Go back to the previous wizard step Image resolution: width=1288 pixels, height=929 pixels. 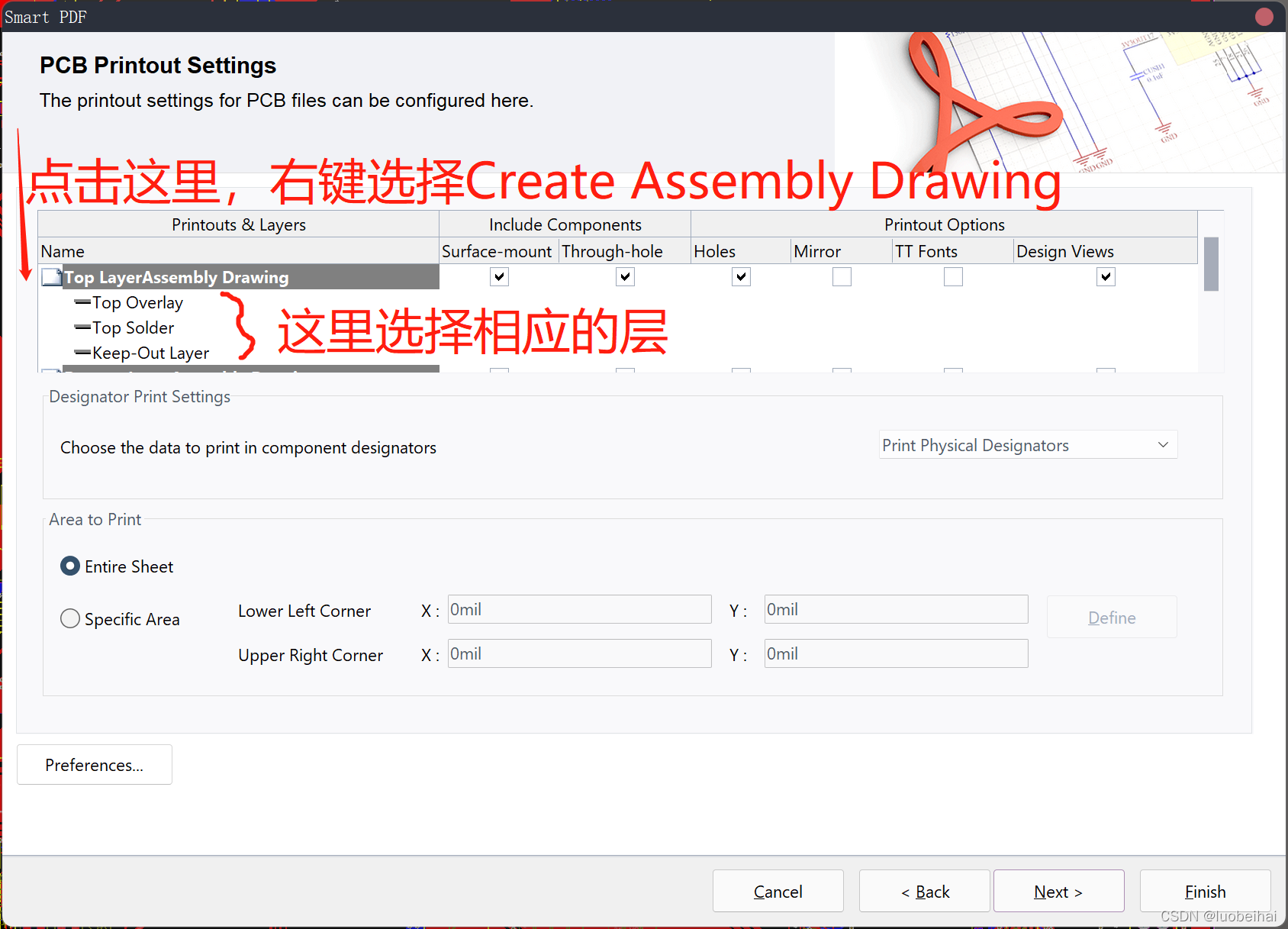coord(924,891)
